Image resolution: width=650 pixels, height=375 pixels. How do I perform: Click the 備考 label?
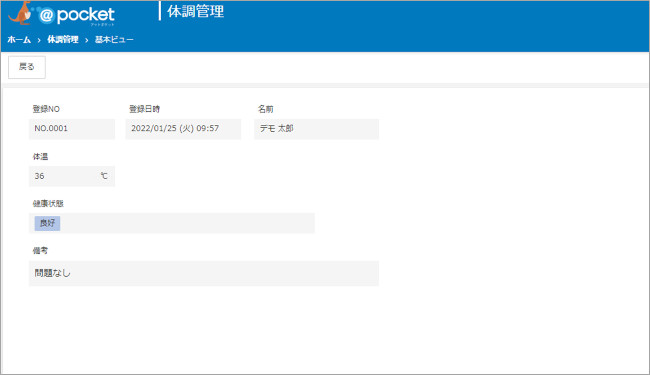tap(40, 251)
